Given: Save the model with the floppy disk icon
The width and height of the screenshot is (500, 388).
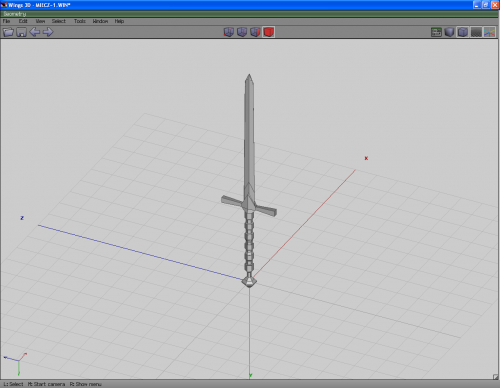Looking at the screenshot, I should (22, 32).
